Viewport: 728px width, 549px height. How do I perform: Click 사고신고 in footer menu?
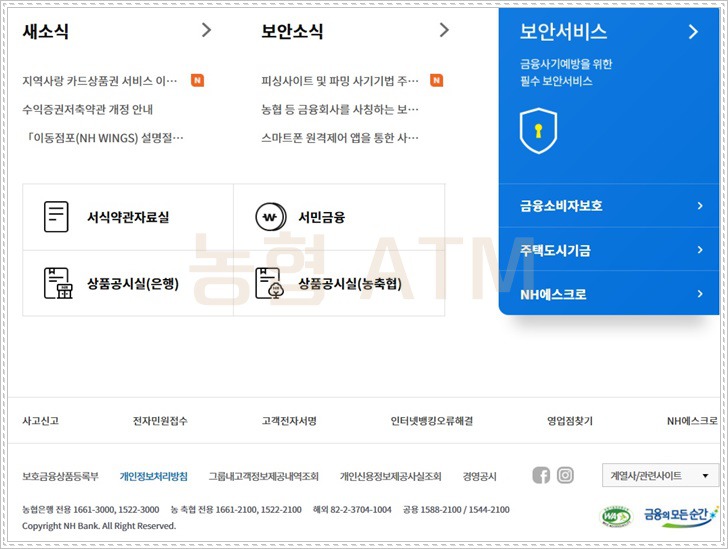tap(41, 421)
